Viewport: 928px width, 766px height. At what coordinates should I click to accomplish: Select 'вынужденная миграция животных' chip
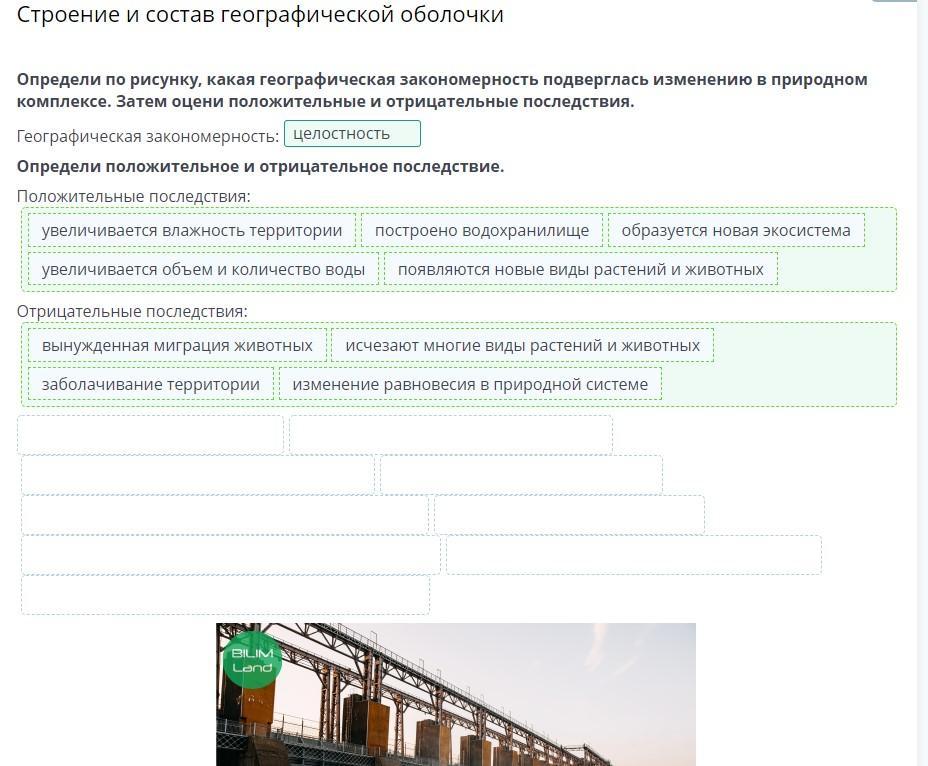[x=177, y=345]
